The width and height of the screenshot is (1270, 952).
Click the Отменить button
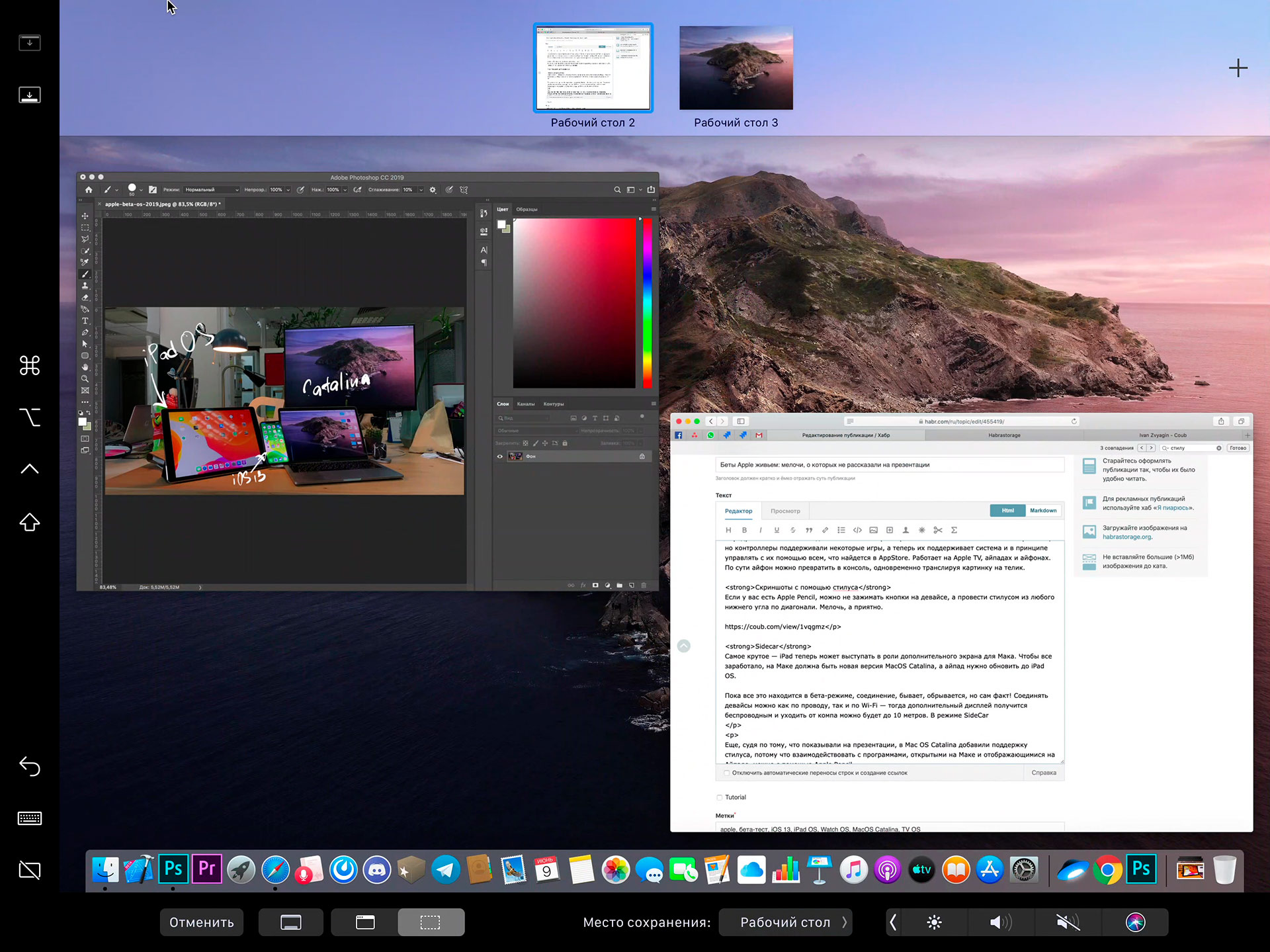click(x=202, y=922)
